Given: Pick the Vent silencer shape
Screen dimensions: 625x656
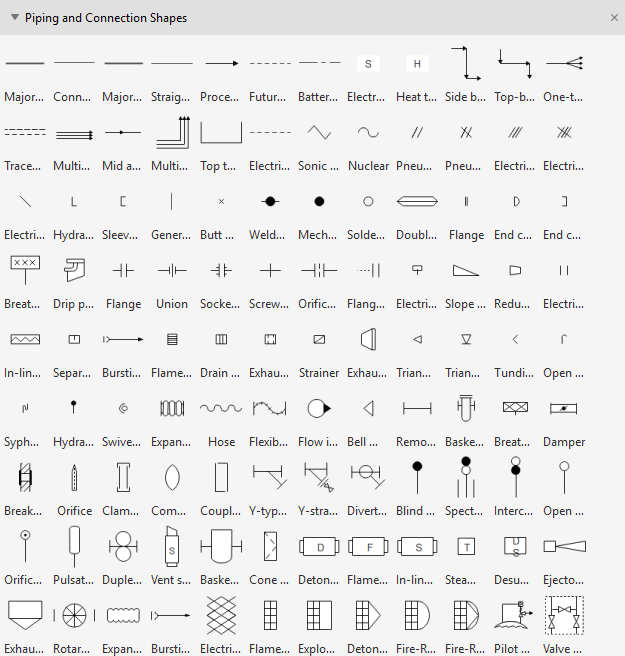Looking at the screenshot, I should click(x=172, y=546).
